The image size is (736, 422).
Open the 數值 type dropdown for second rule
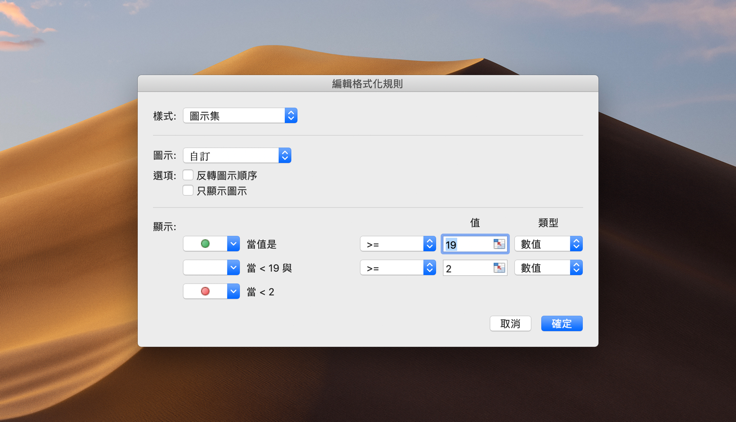548,268
